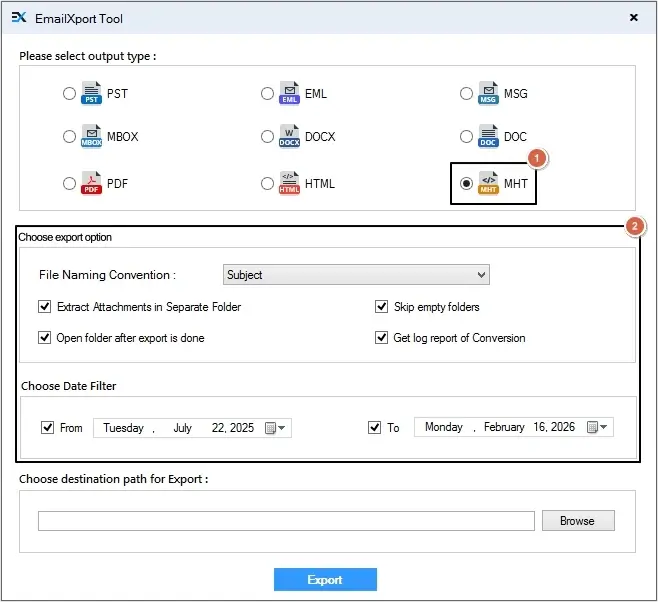Click the To date field showing February
Image resolution: width=658 pixels, height=602 pixels.
[x=514, y=427]
